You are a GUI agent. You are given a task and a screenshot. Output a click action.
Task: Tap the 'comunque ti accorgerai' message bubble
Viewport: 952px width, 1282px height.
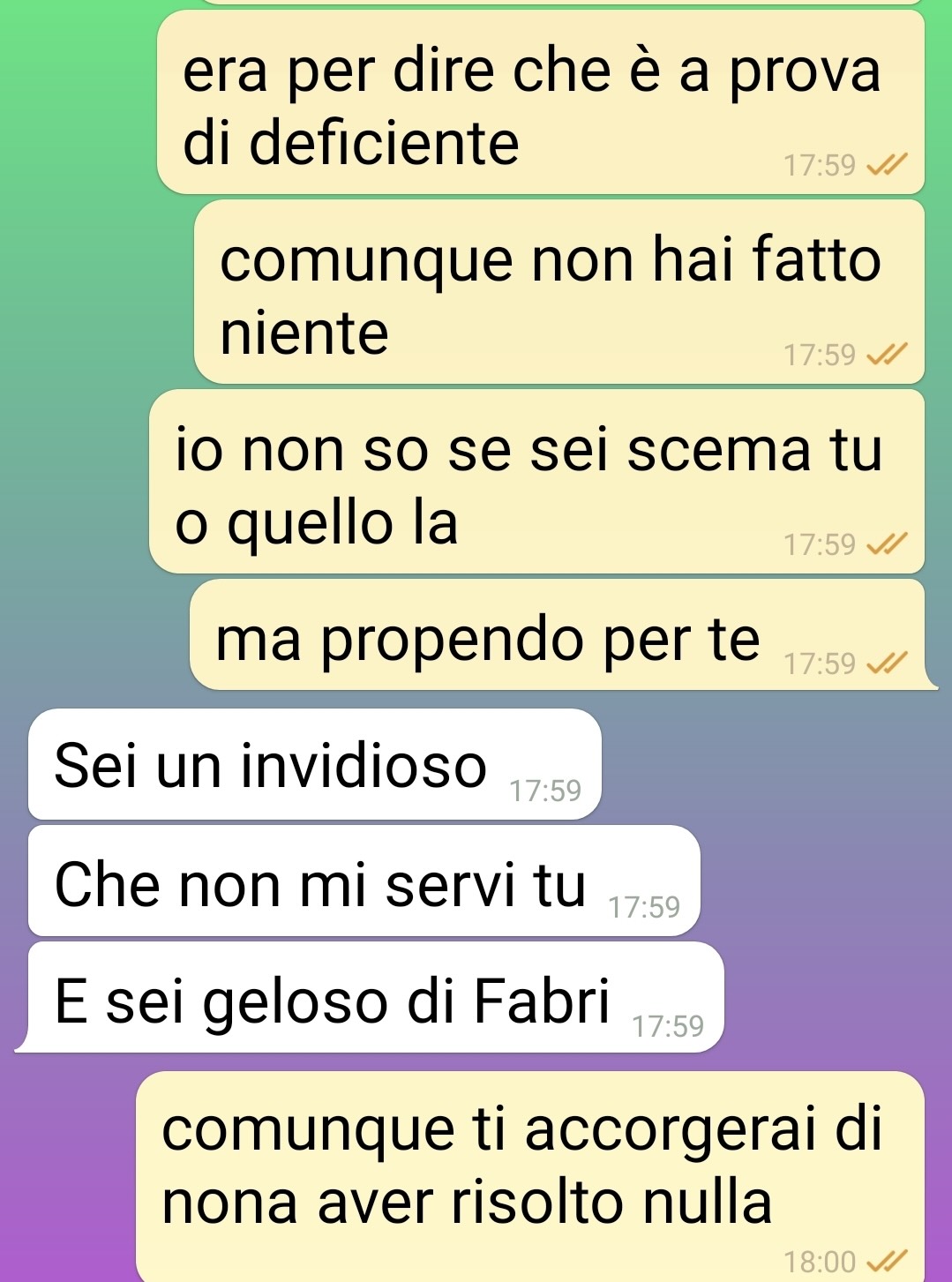click(x=530, y=1176)
